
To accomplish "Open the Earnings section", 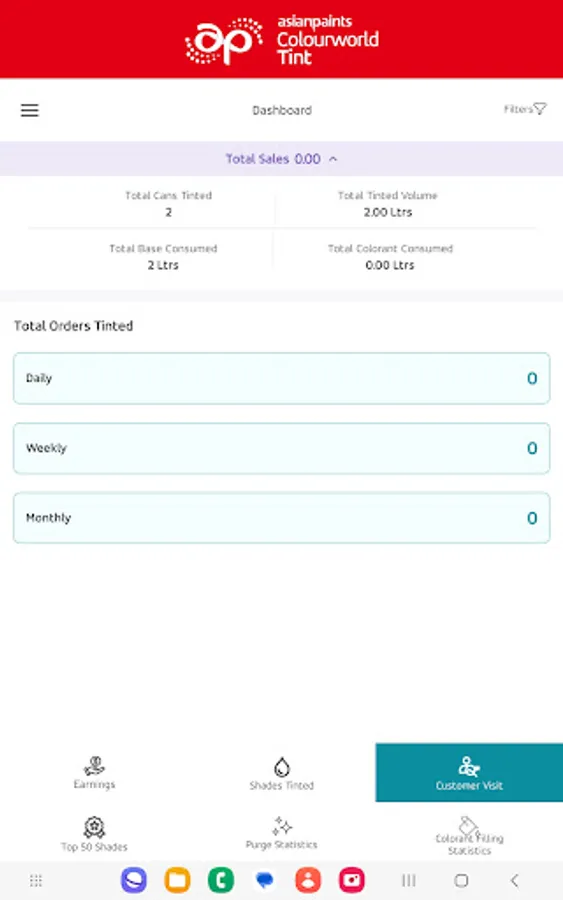I will 94,773.
